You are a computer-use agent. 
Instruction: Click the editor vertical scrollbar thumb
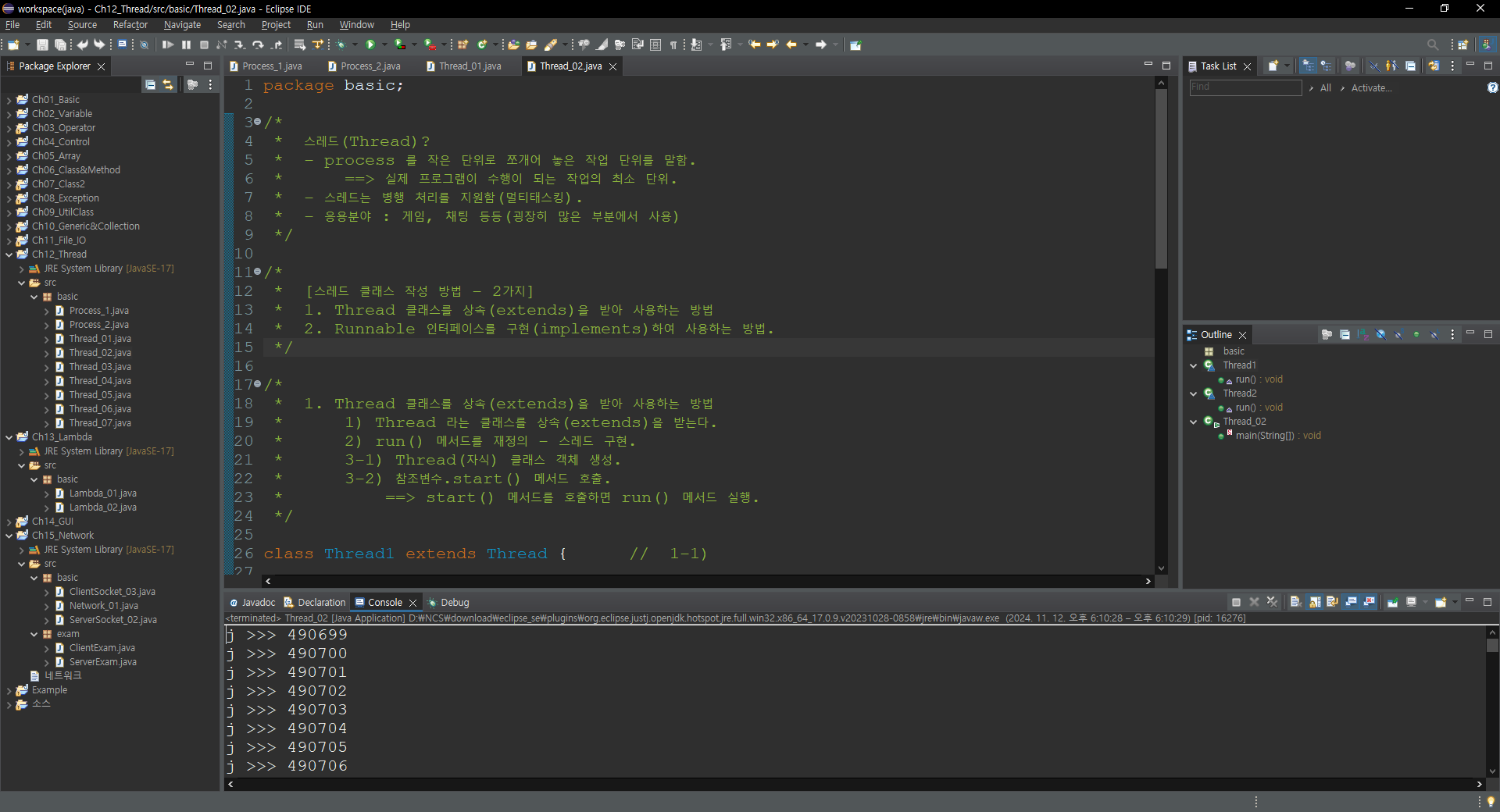tap(1162, 179)
